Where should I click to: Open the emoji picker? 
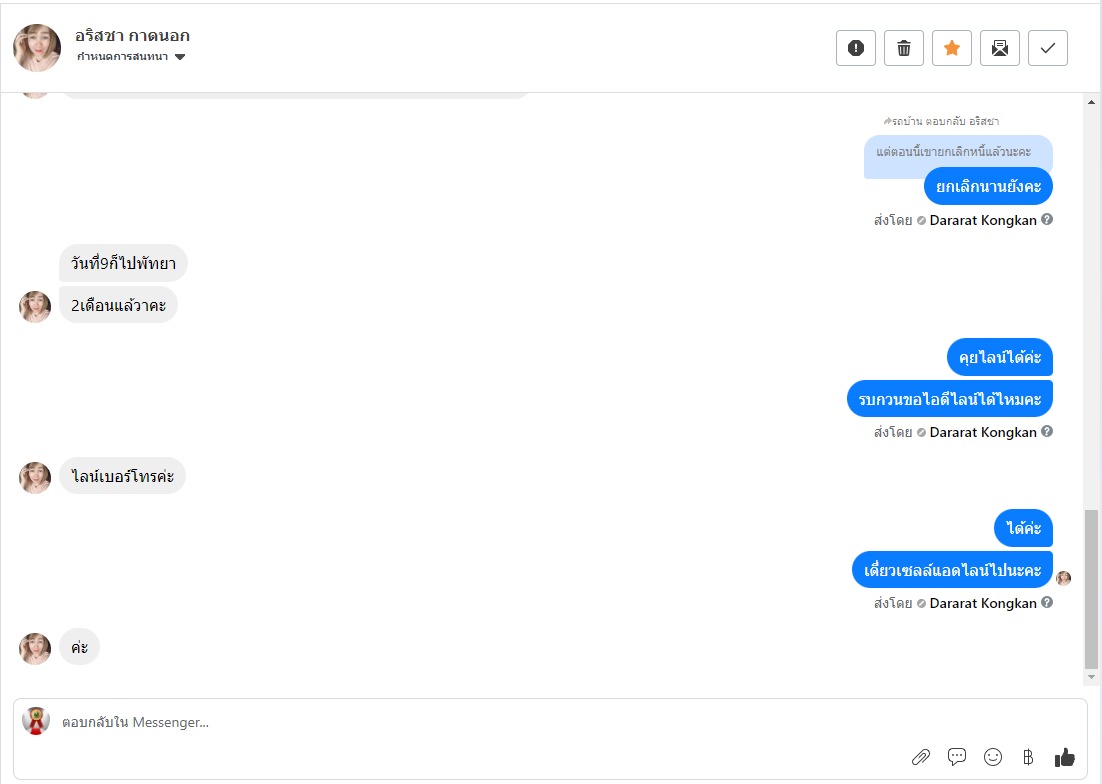(x=993, y=757)
